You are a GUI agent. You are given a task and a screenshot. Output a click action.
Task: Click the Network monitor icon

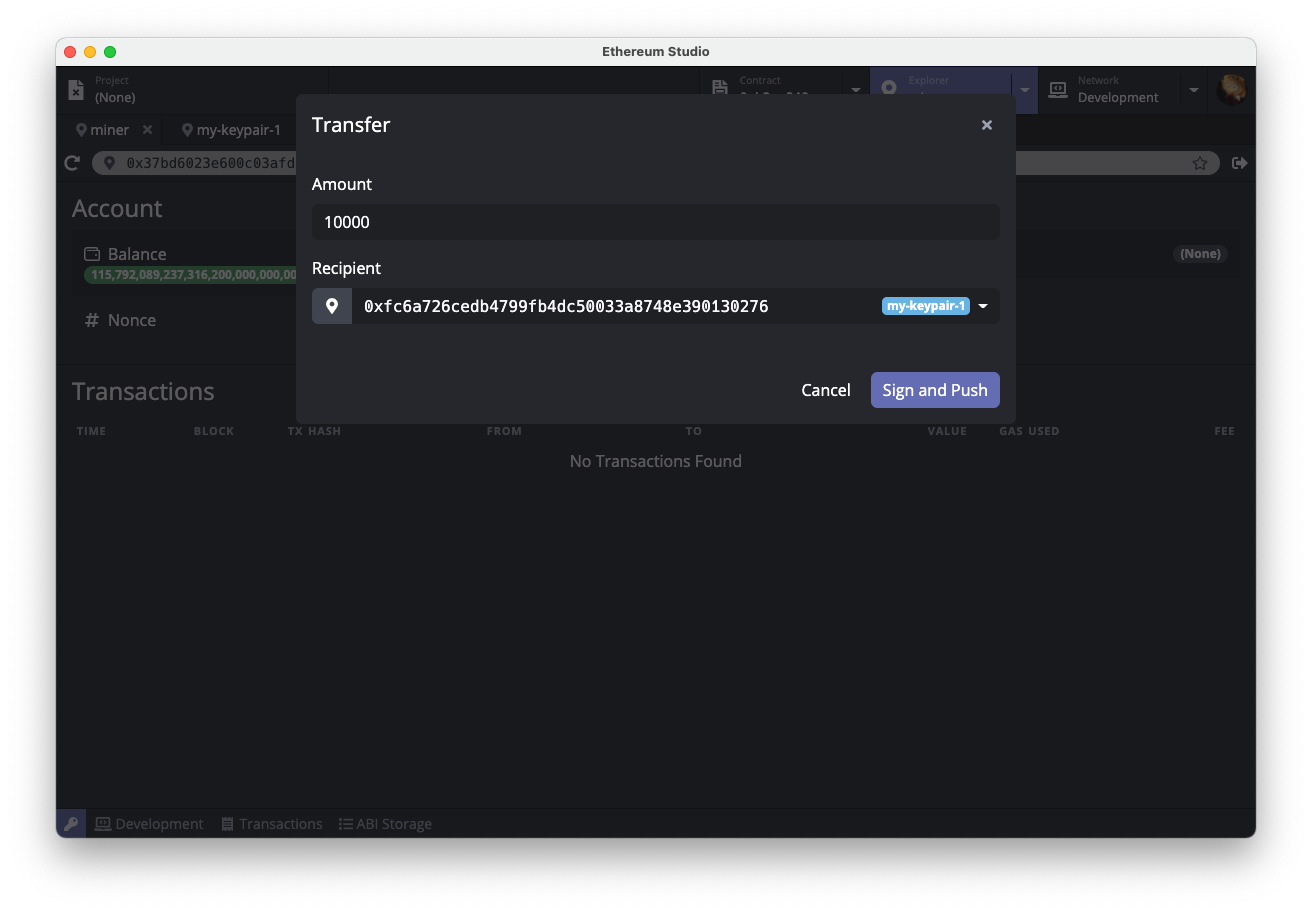point(1058,90)
